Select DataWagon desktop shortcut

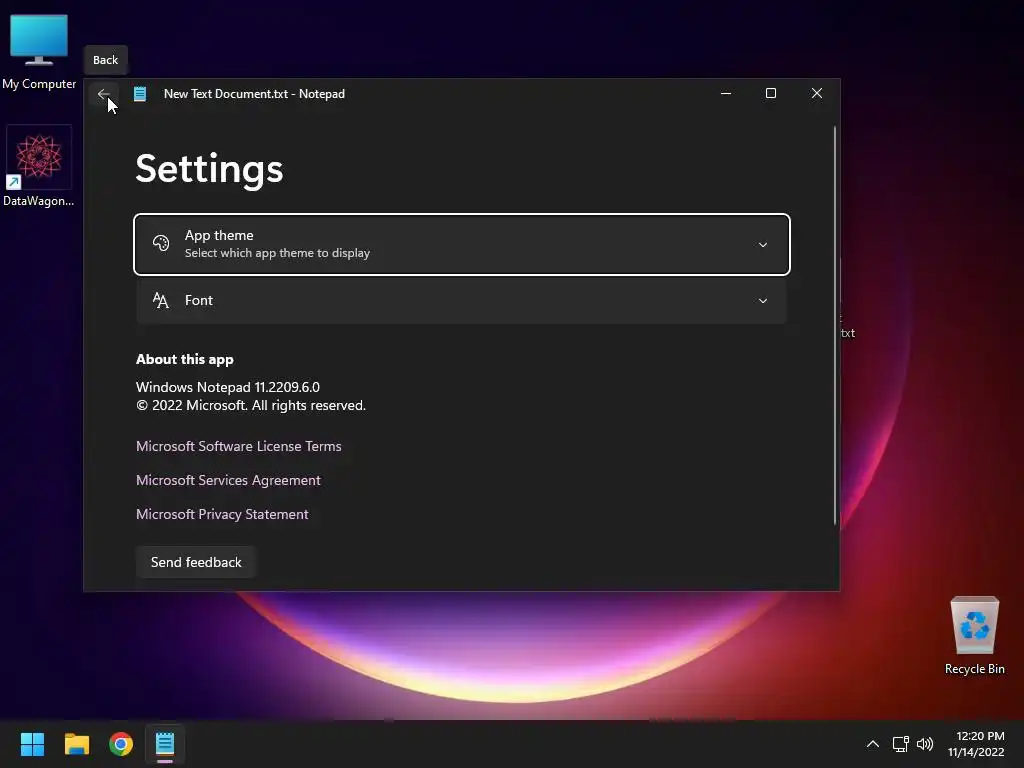(x=39, y=167)
